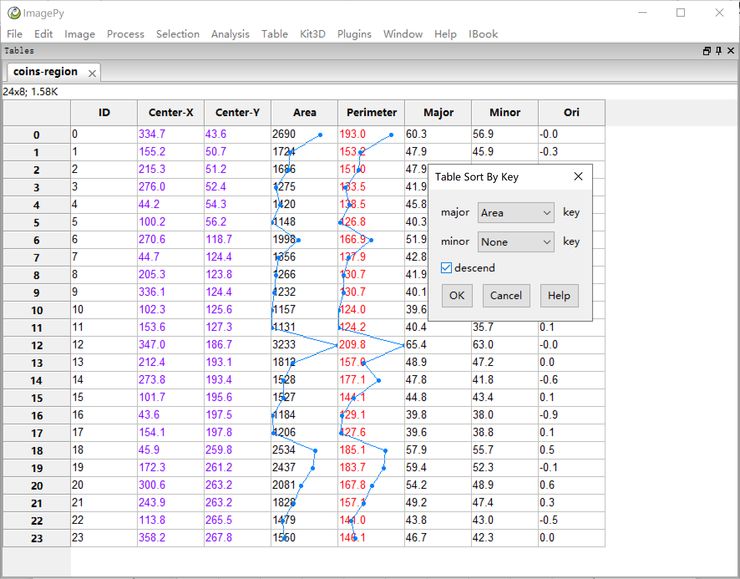Screen dimensions: 740x579
Task: Open the Plugins menu
Action: (354, 34)
